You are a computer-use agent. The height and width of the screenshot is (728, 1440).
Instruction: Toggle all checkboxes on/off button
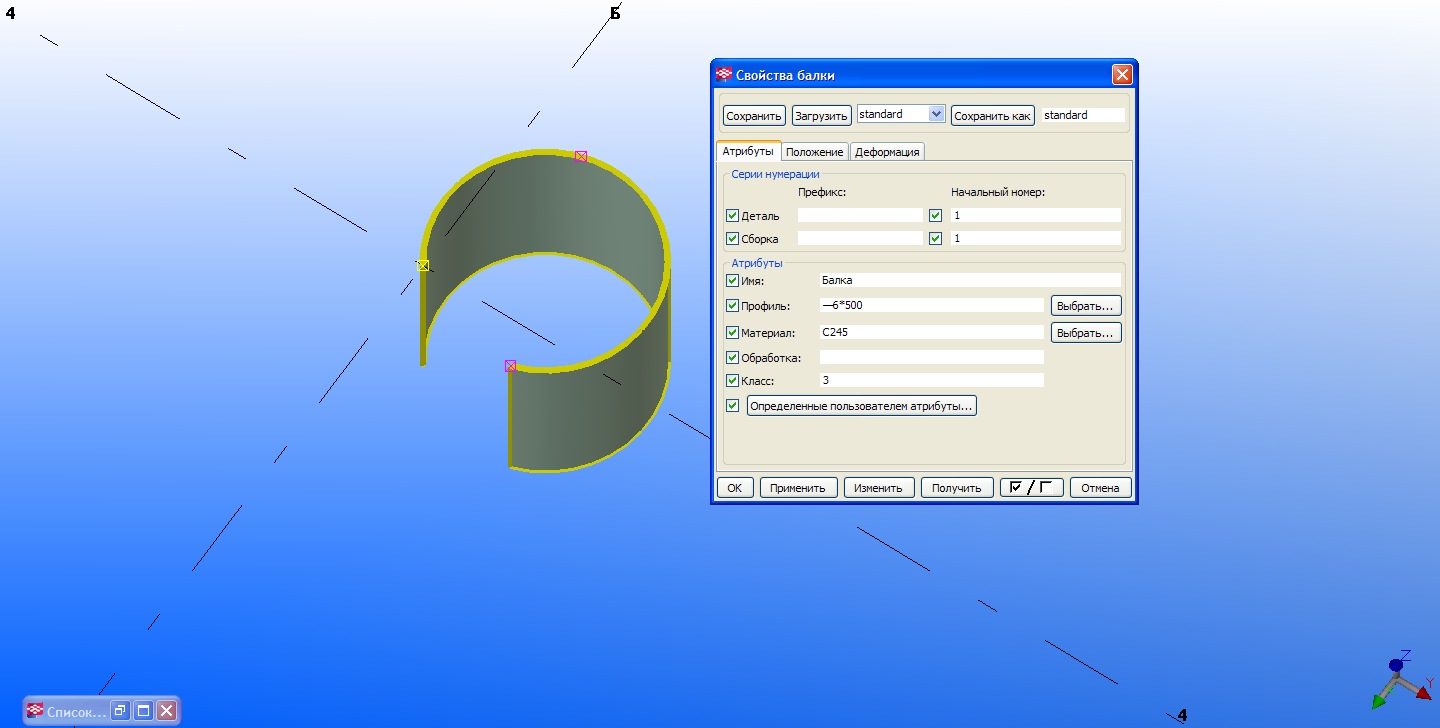pyautogui.click(x=1031, y=488)
